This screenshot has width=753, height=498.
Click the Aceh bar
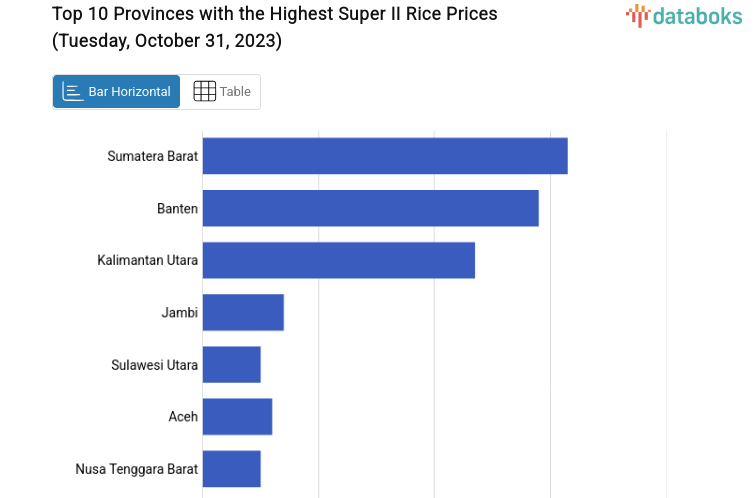point(237,416)
